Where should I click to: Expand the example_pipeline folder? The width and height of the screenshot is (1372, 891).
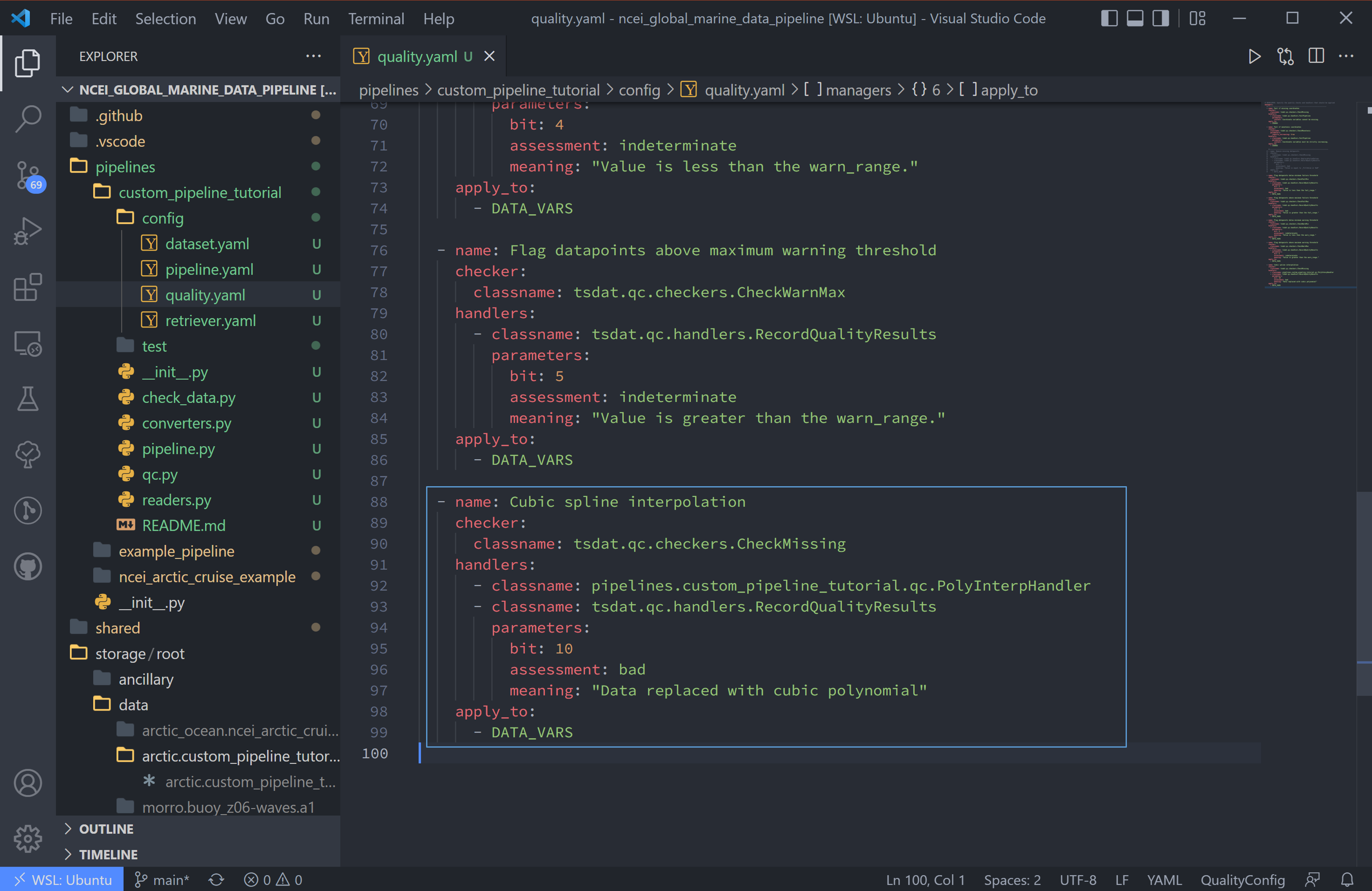[x=198, y=552]
